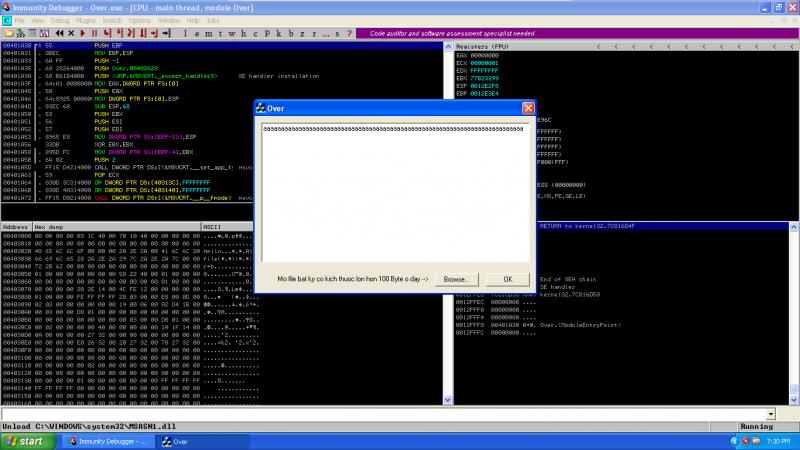
Task: Open Handles window with the h button
Action: tap(244, 34)
